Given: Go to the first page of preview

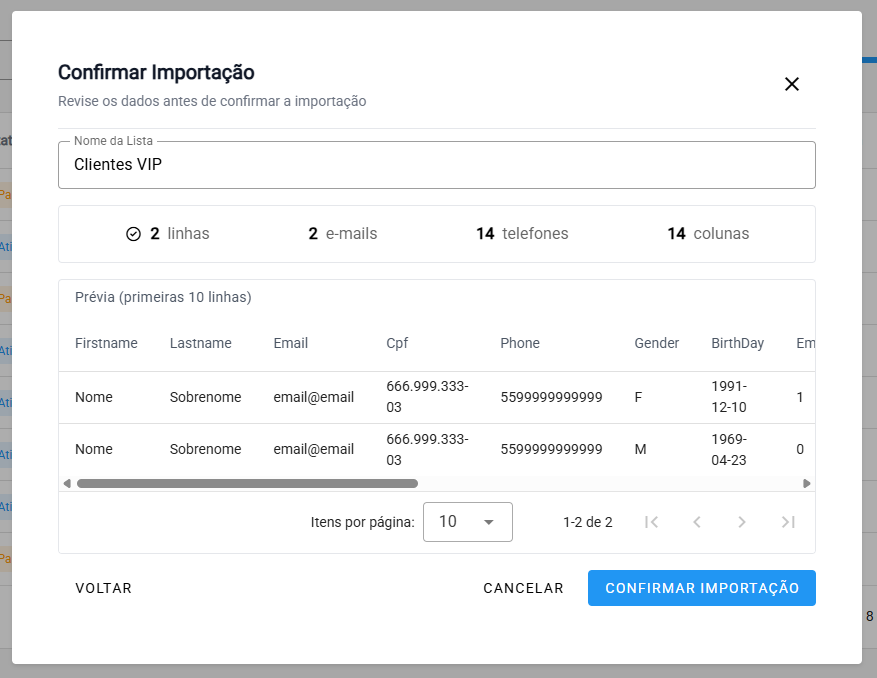Looking at the screenshot, I should (652, 522).
